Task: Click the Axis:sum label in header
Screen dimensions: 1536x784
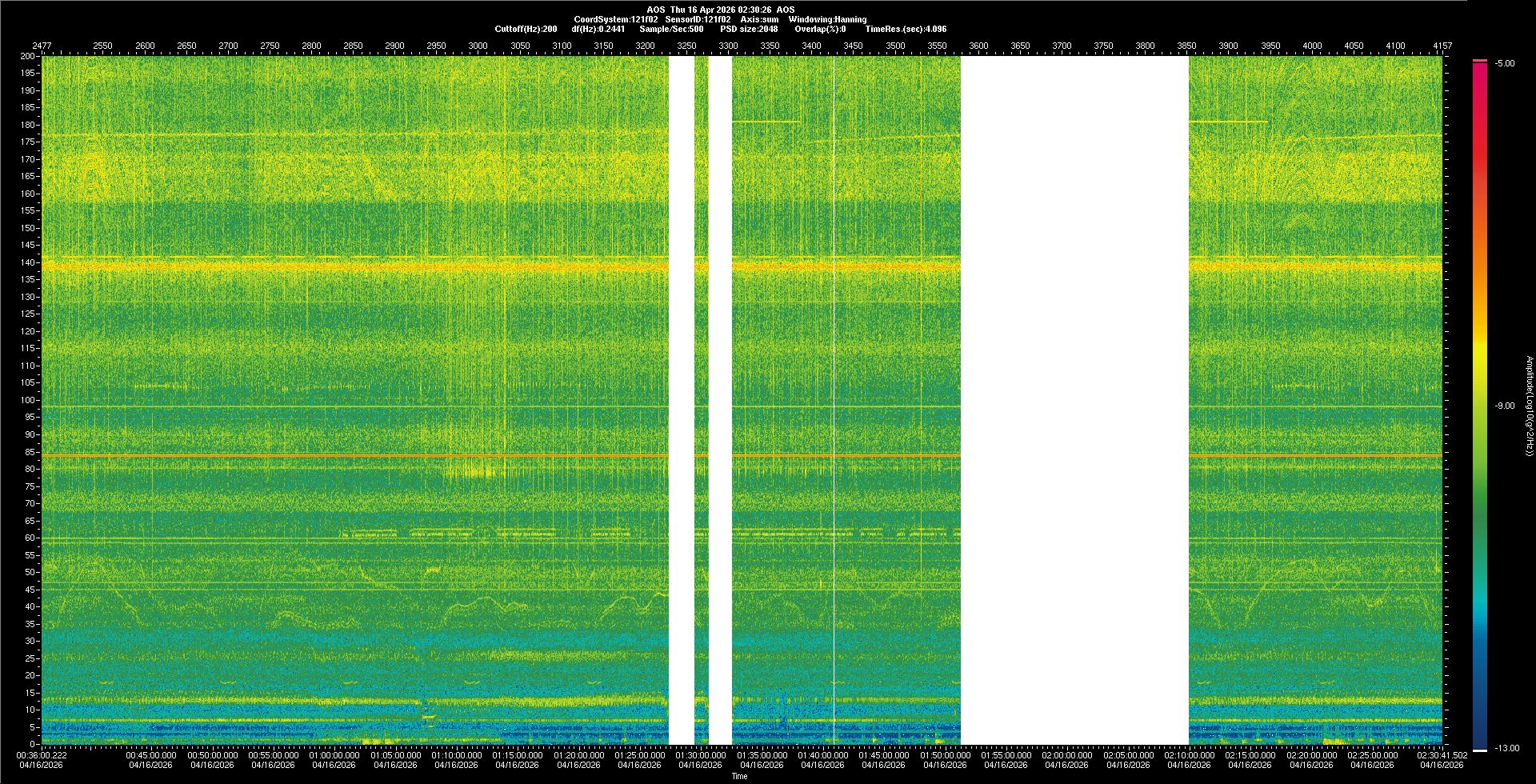Action: (759, 19)
